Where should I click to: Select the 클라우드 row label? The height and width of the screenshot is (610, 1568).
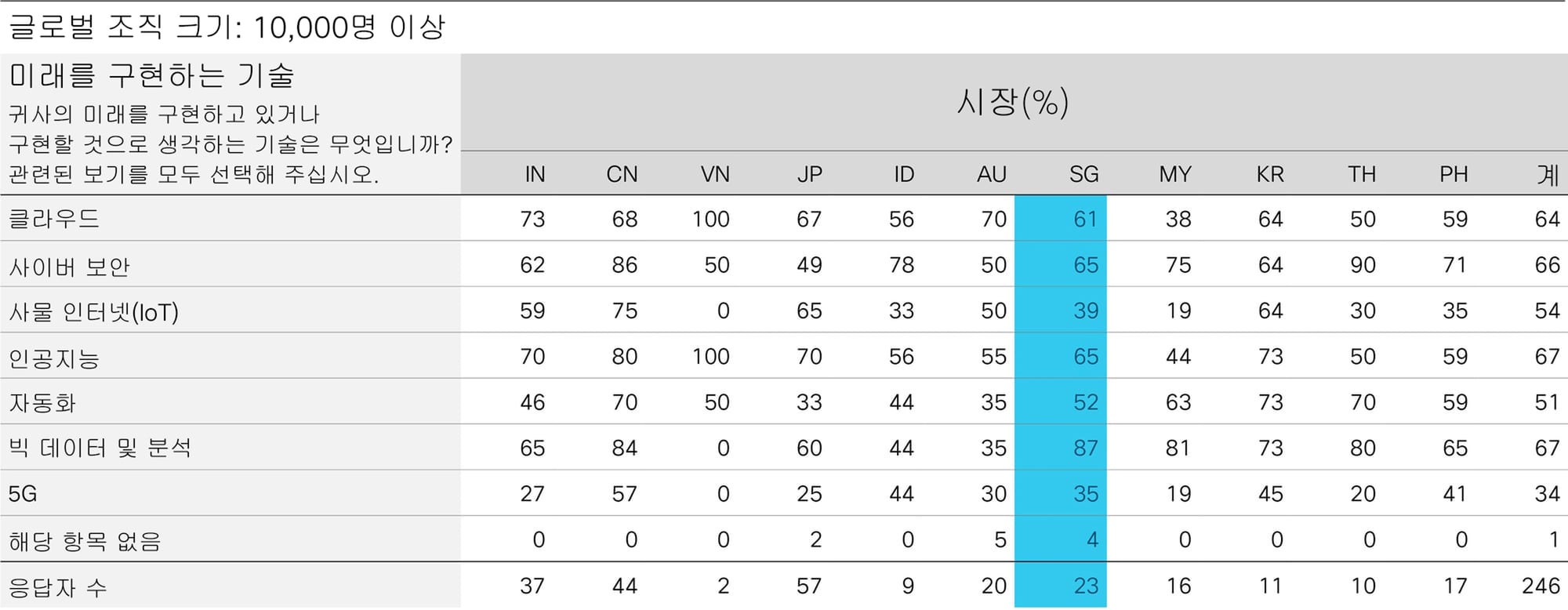tap(54, 219)
